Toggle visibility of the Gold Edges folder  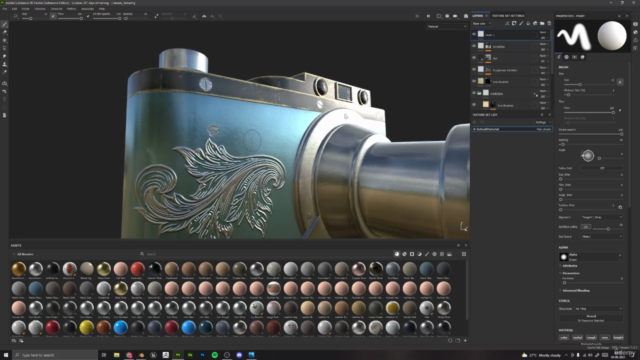coord(474,93)
